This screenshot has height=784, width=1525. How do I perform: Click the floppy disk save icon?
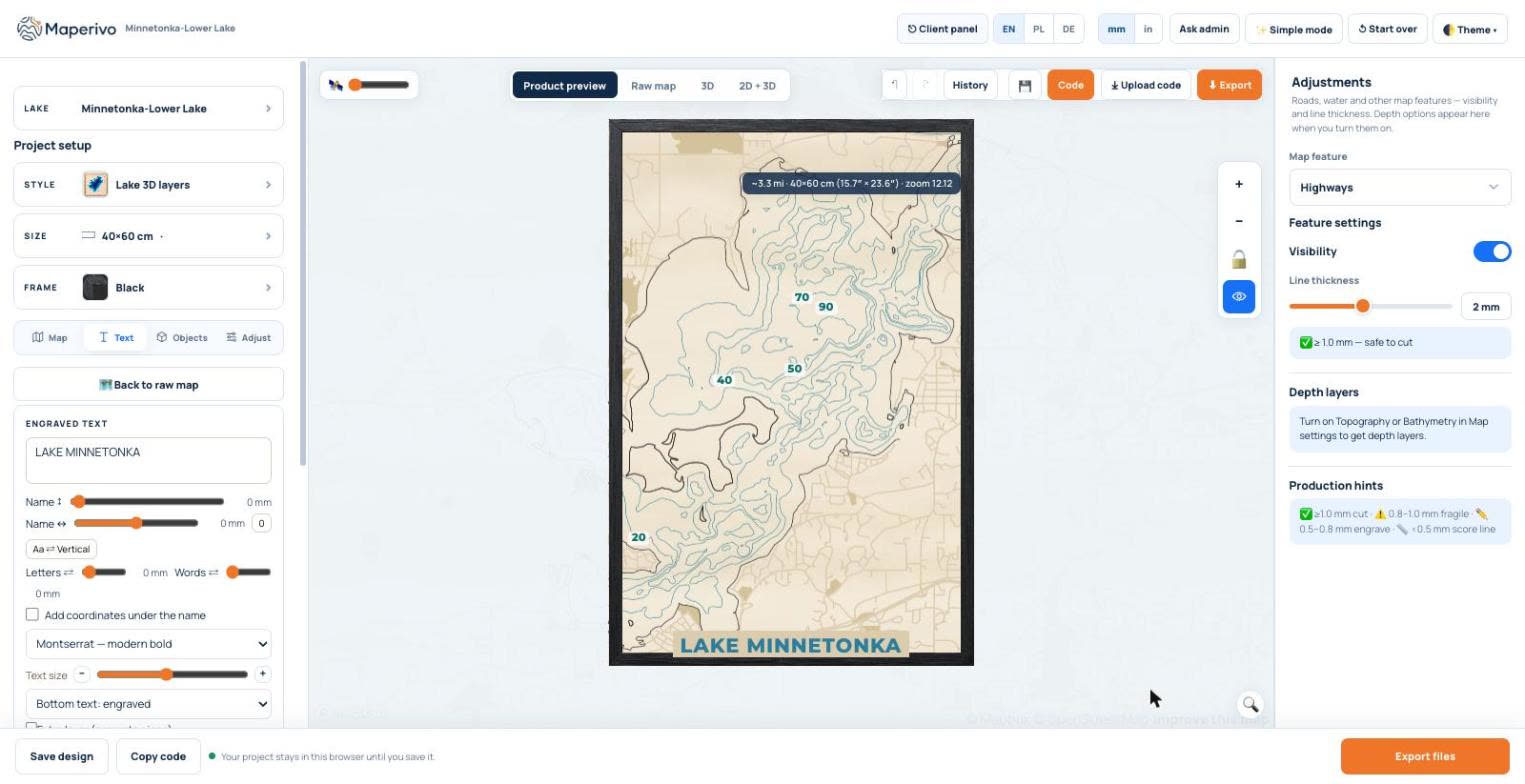click(1025, 86)
